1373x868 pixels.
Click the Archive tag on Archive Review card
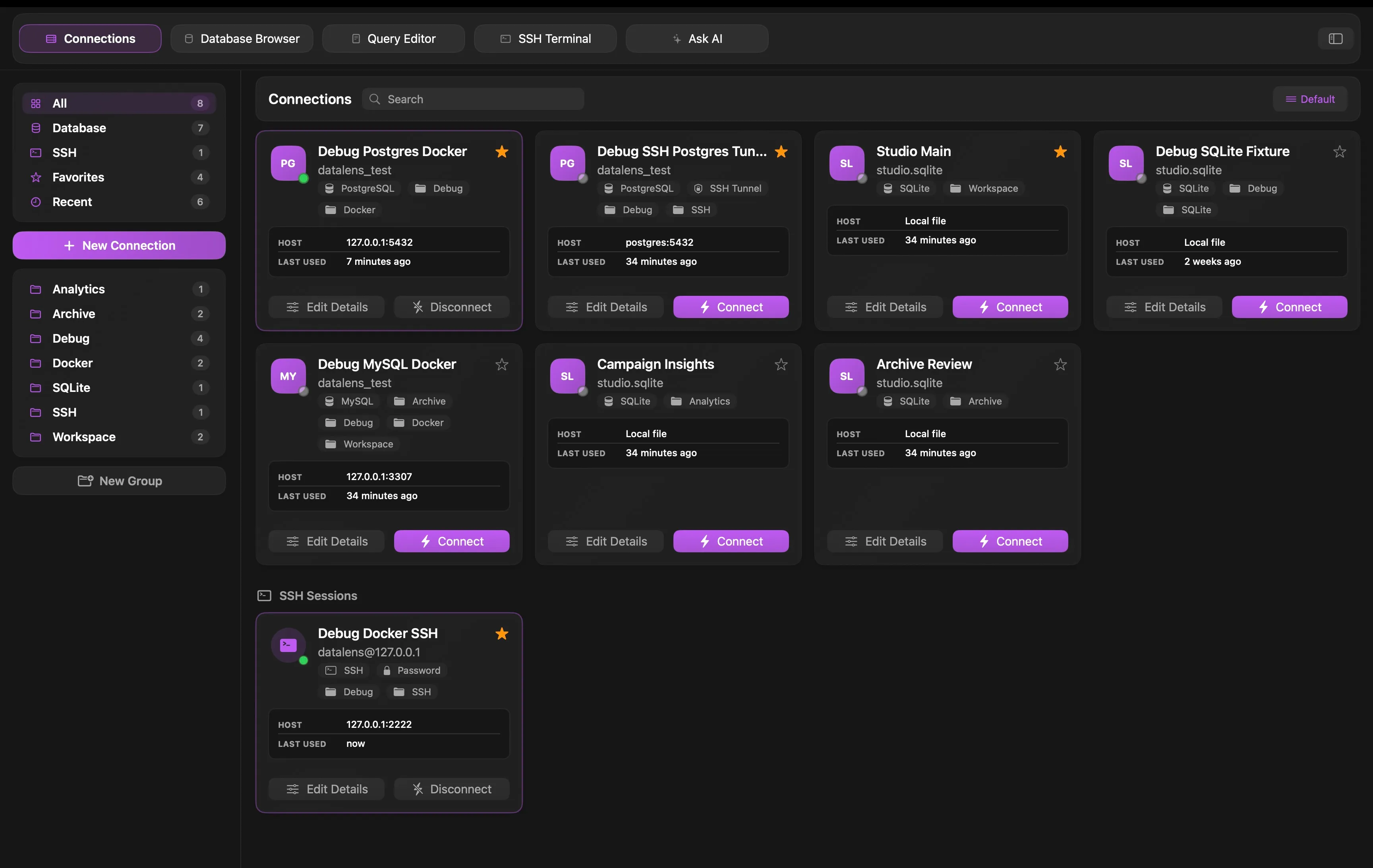click(x=976, y=401)
